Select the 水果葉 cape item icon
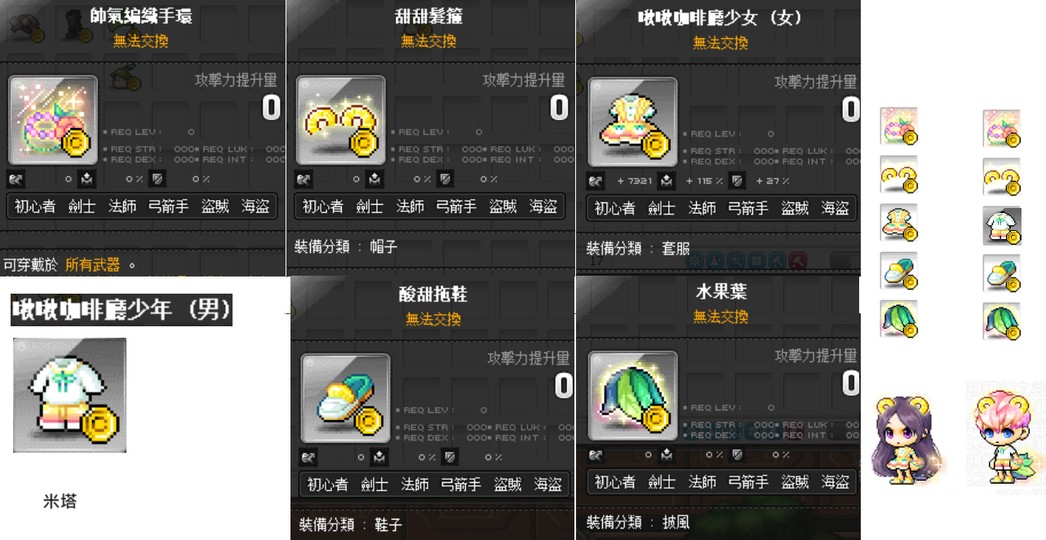 [x=633, y=396]
